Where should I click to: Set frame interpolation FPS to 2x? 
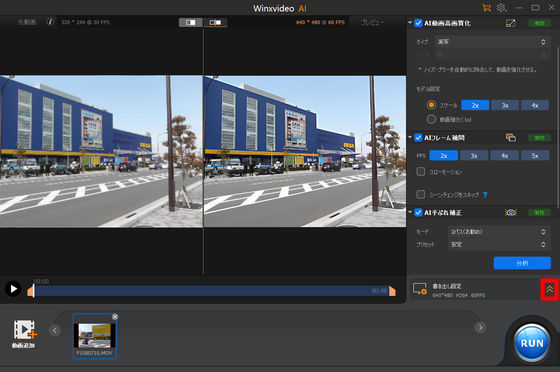point(444,156)
